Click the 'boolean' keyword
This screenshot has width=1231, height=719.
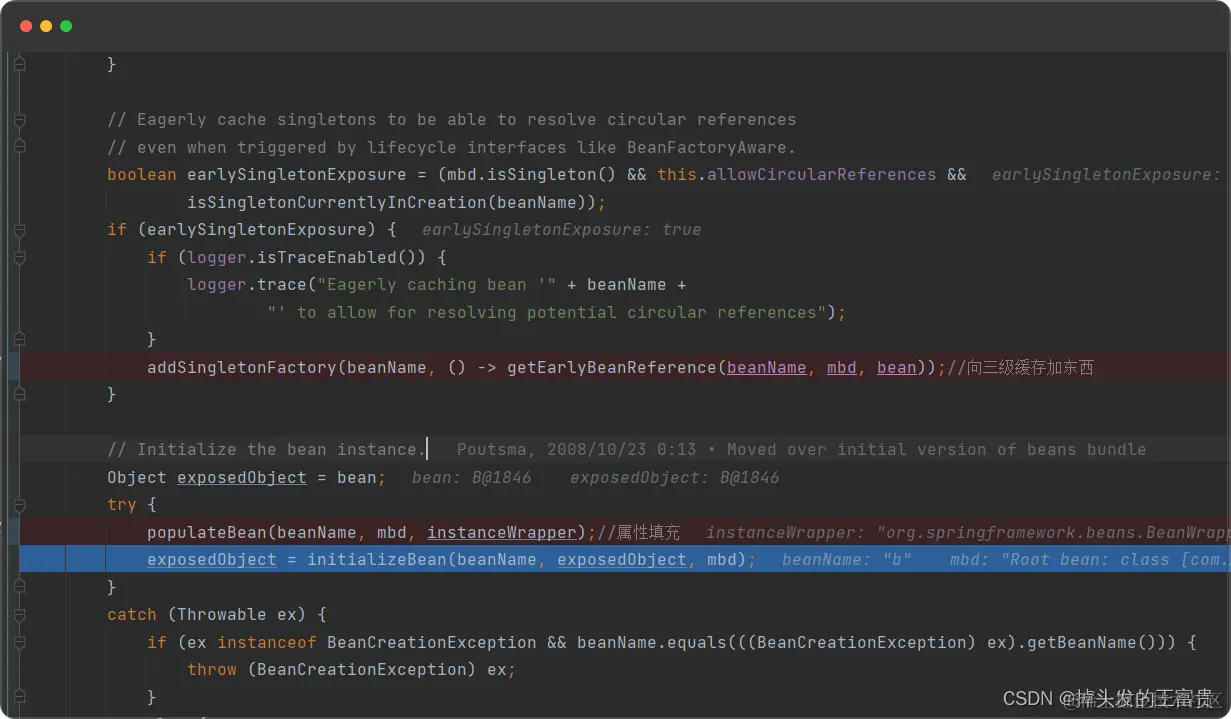(141, 174)
